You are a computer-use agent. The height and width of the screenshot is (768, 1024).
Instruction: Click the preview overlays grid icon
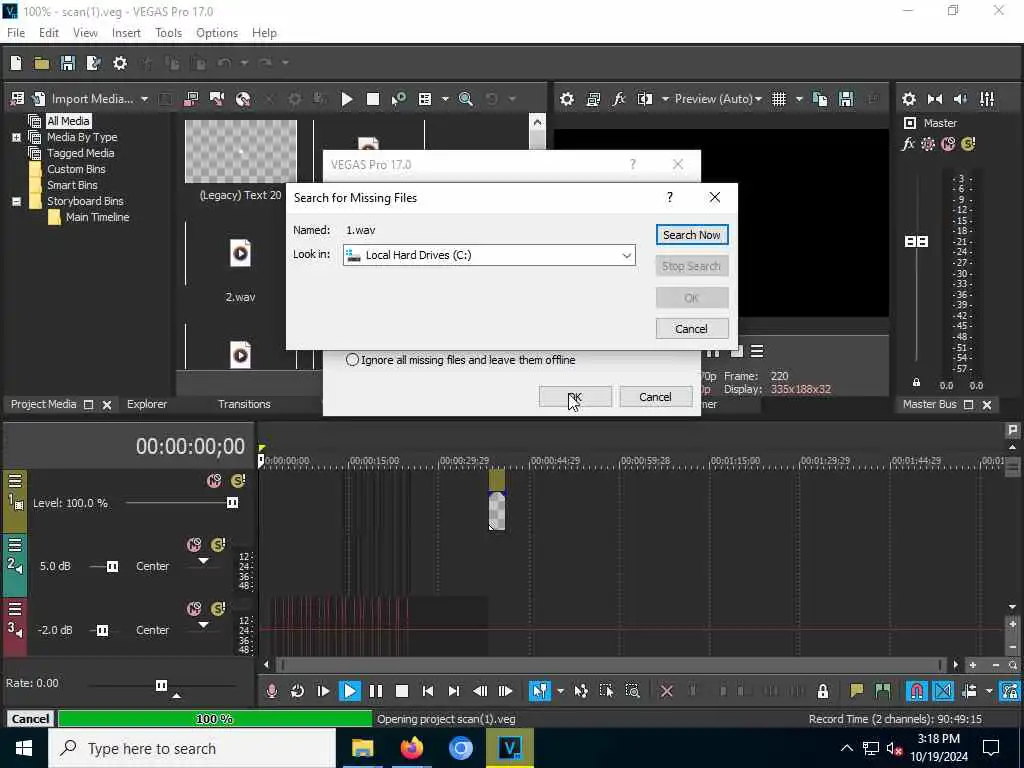779,99
